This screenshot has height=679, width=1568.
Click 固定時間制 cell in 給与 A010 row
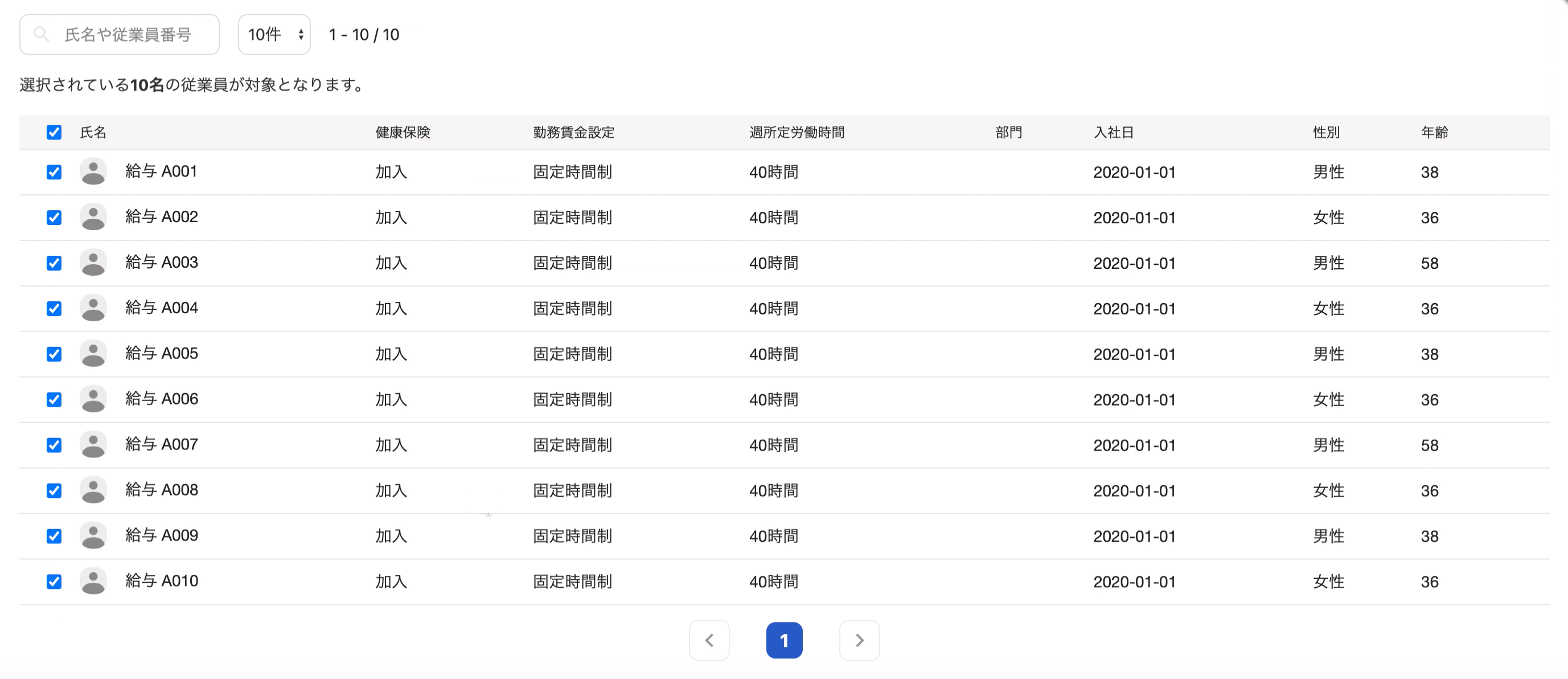pyautogui.click(x=573, y=582)
